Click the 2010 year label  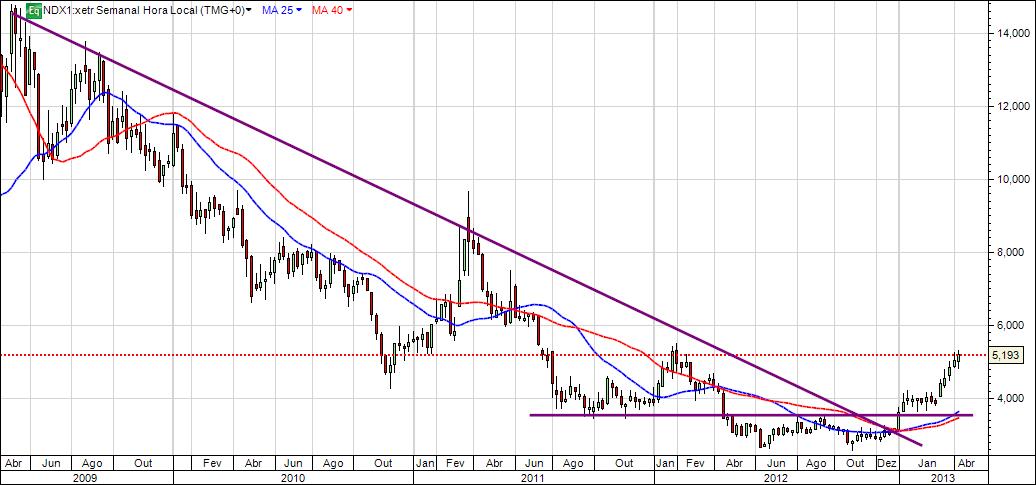click(x=293, y=476)
